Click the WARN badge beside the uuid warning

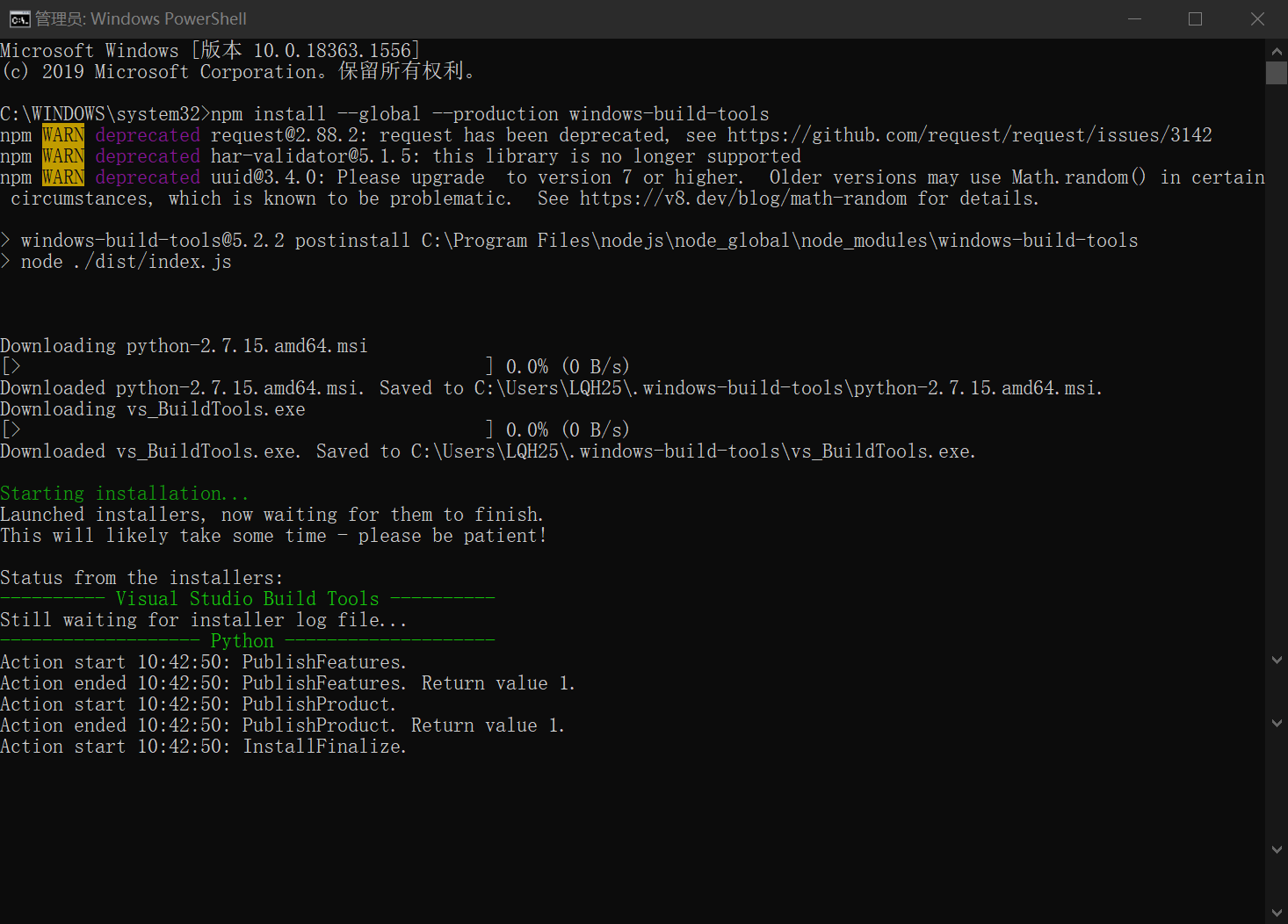(62, 177)
